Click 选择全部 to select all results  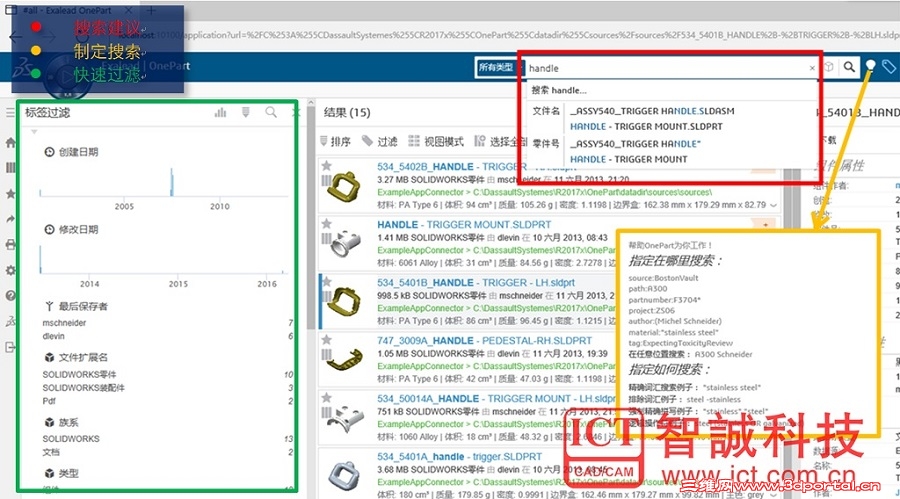click(502, 141)
